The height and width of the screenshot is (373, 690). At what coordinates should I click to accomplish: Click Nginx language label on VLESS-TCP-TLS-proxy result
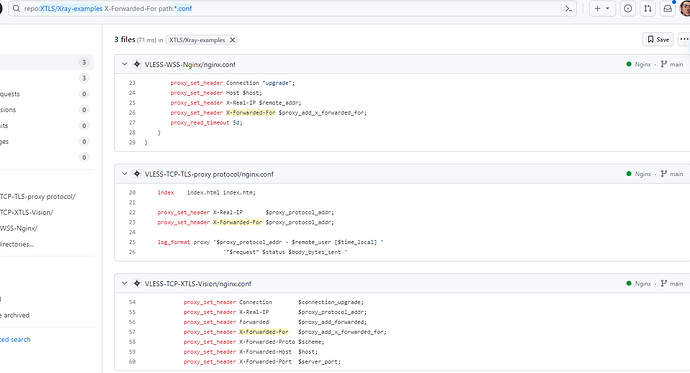[x=643, y=174]
